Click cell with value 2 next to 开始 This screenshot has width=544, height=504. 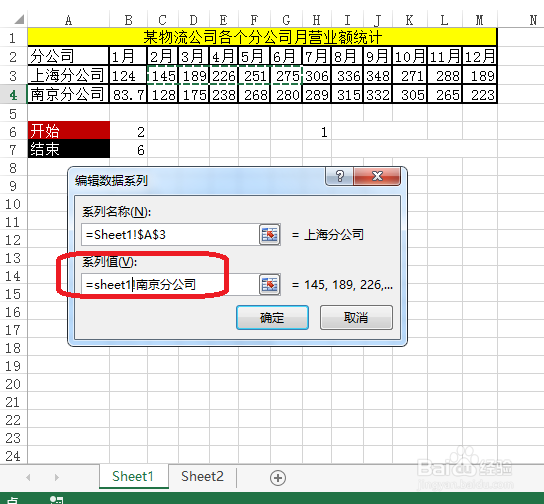pyautogui.click(x=129, y=132)
